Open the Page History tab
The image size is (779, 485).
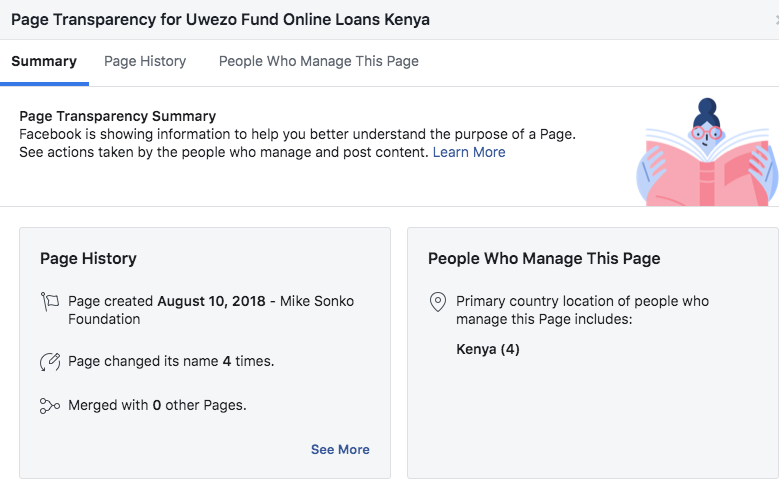145,61
